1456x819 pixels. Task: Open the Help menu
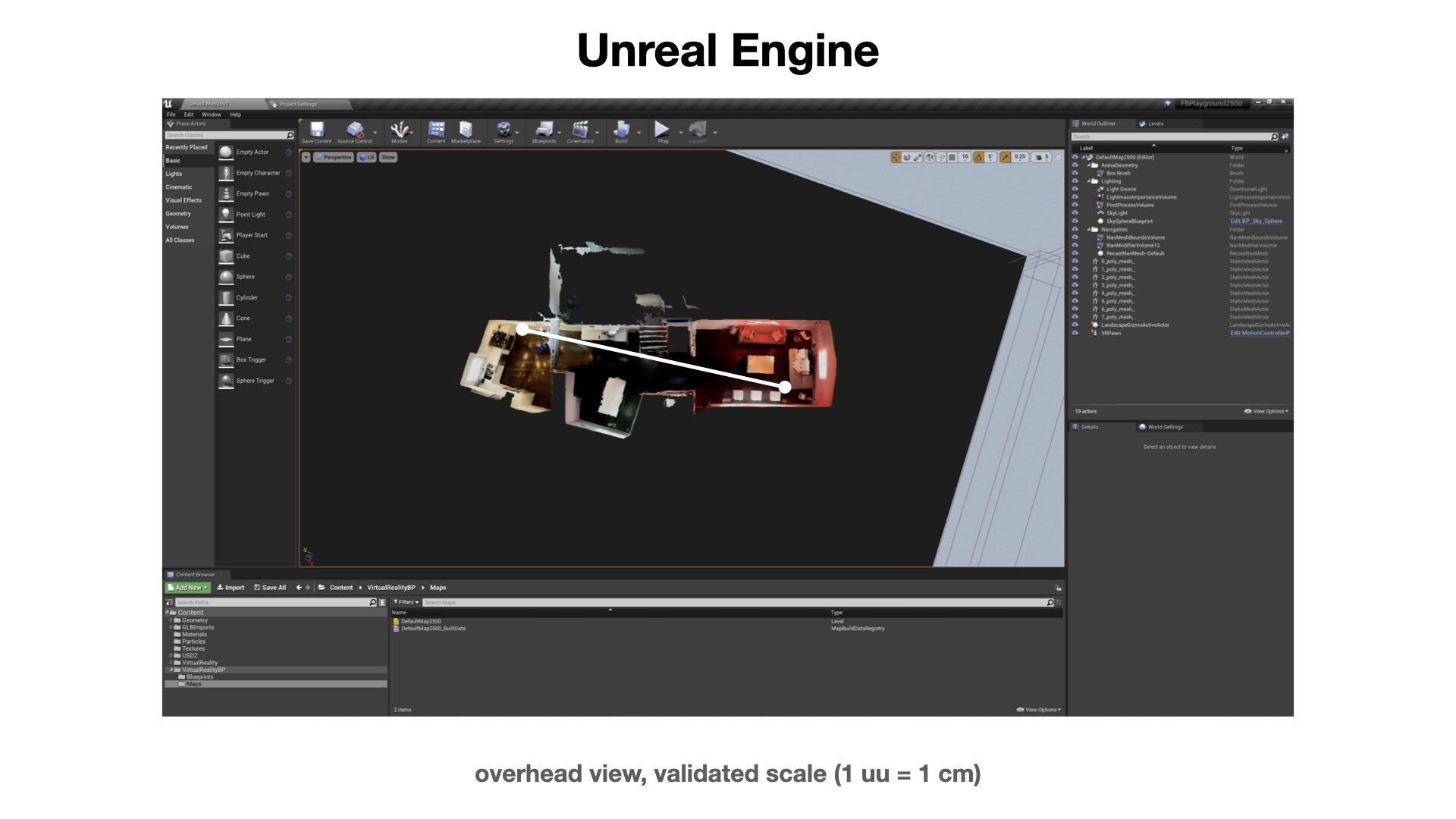236,115
